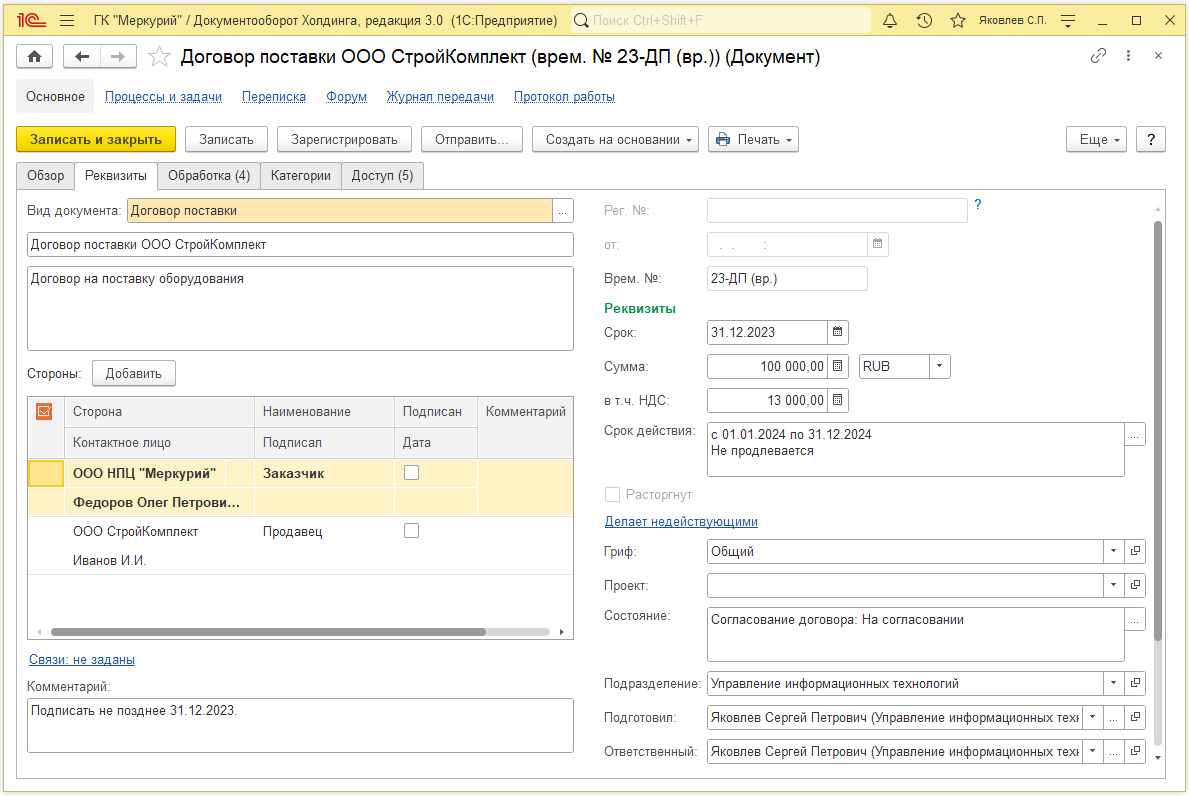Expand the RUB currency dropdown
This screenshot has width=1189, height=796.
939,367
